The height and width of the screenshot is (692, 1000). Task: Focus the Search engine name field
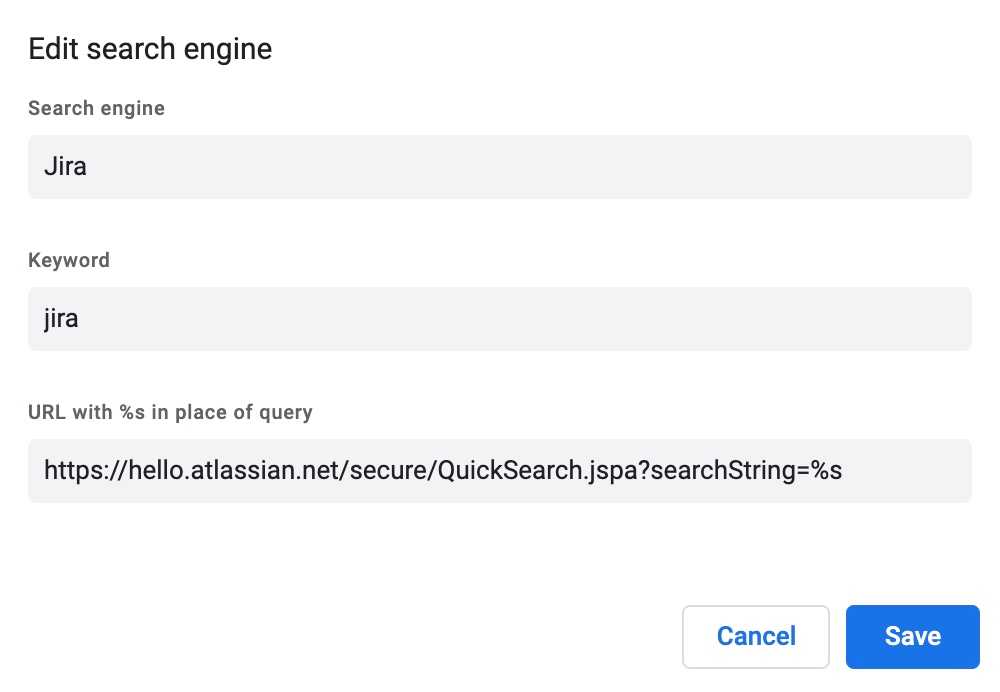pos(499,167)
